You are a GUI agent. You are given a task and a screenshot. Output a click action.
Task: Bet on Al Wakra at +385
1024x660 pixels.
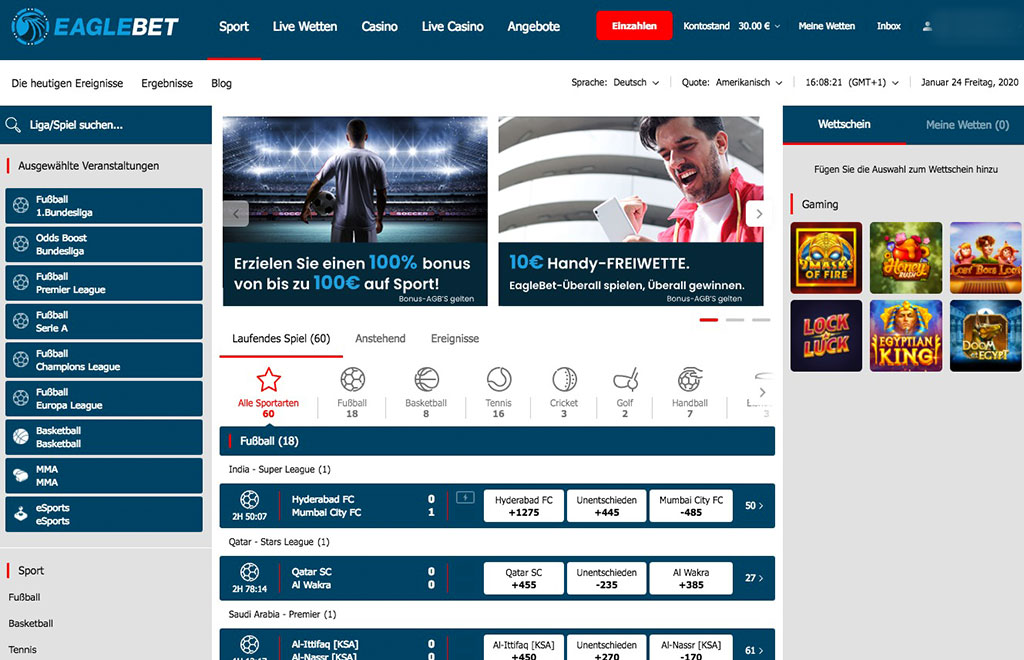point(691,578)
